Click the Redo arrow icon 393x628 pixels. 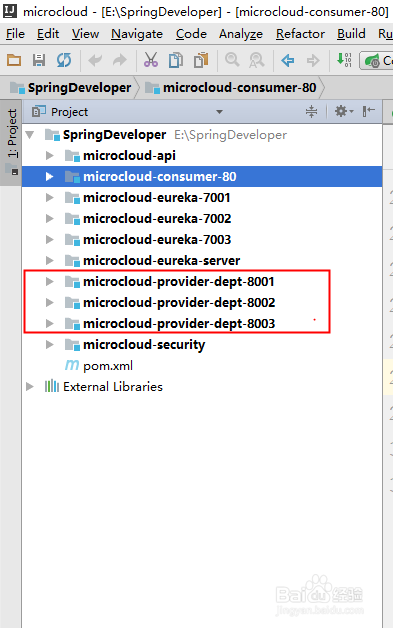(x=119, y=60)
